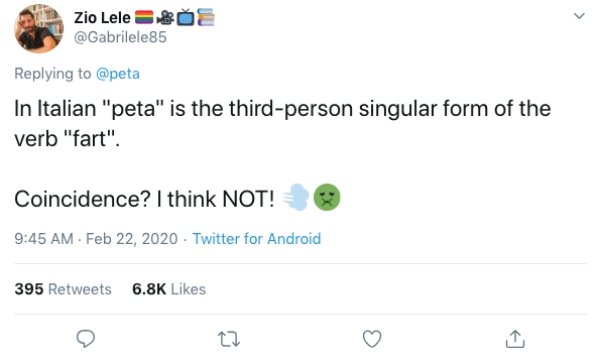Click the Zio Lele display name

pyautogui.click(x=102, y=18)
